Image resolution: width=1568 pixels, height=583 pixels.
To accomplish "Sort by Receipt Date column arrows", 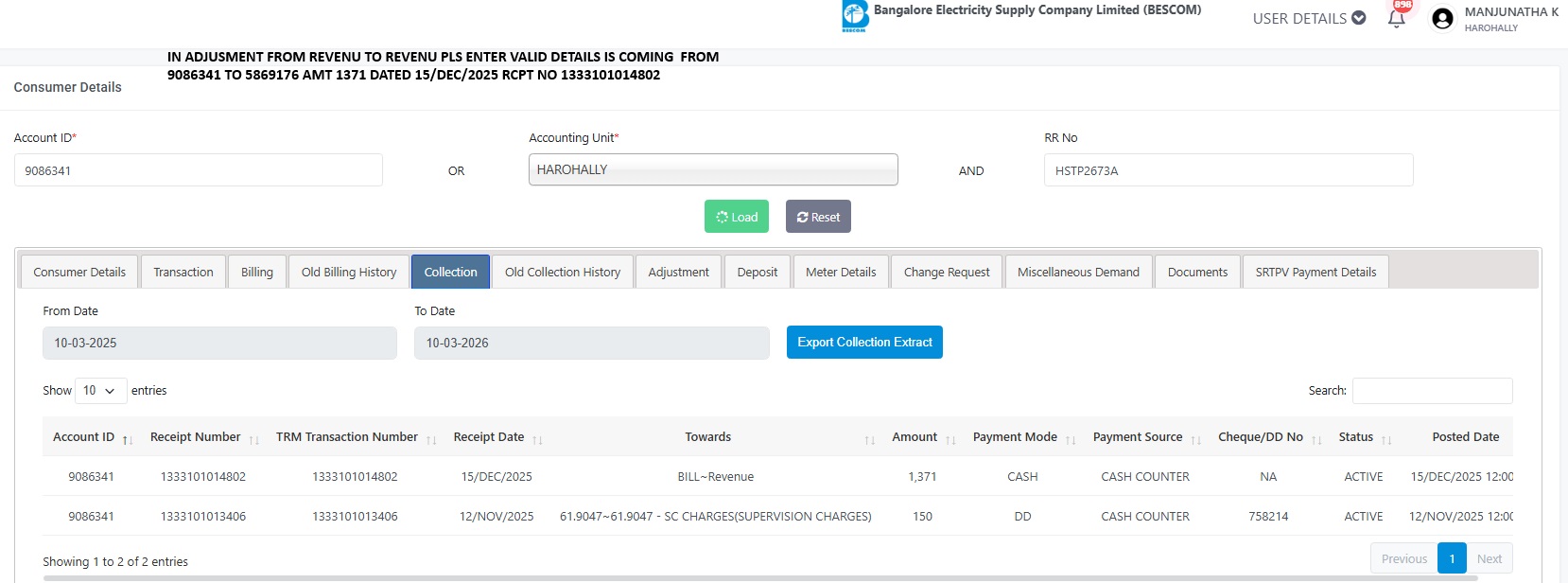I will coord(537,439).
